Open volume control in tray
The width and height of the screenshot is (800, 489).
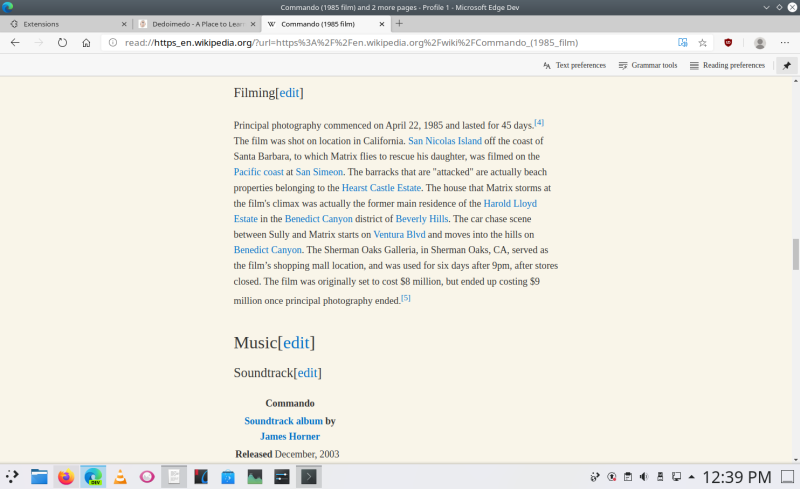pyautogui.click(x=644, y=477)
